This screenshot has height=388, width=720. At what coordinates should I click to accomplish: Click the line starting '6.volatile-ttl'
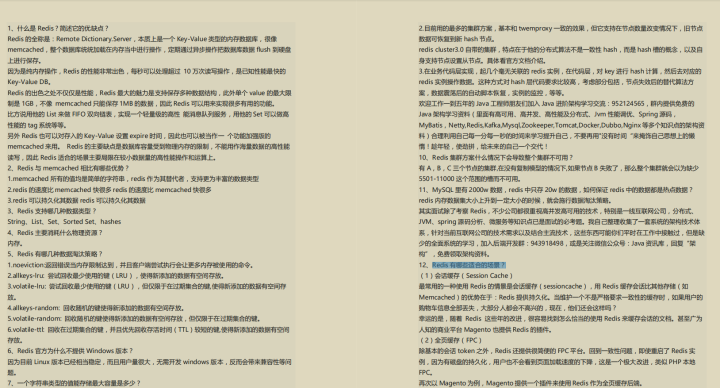(x=148, y=329)
